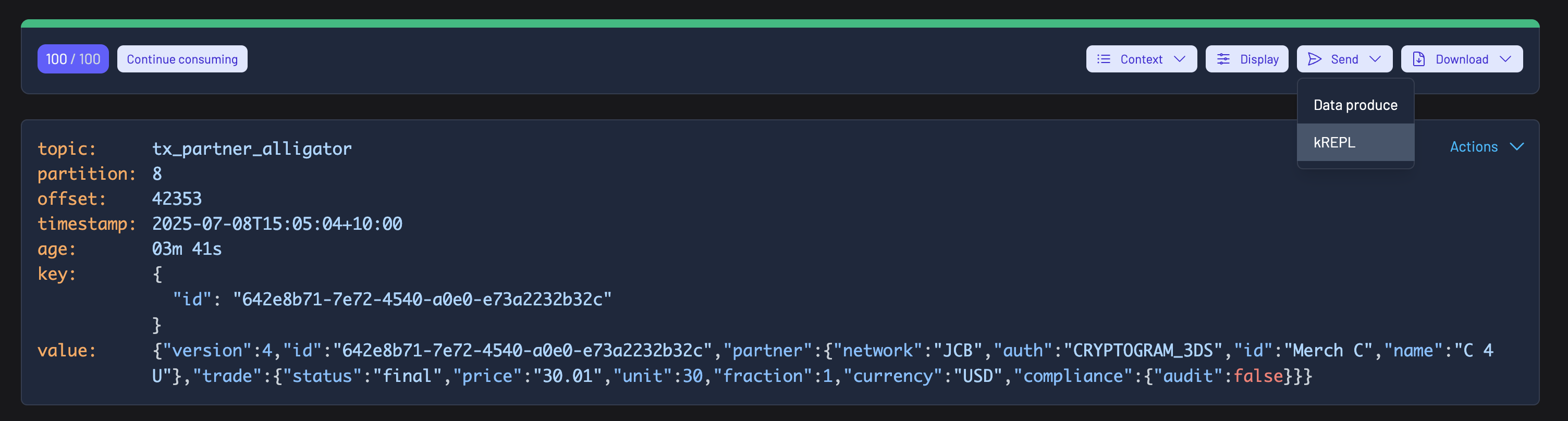
Task: Click the record timestamp value
Action: 277,224
